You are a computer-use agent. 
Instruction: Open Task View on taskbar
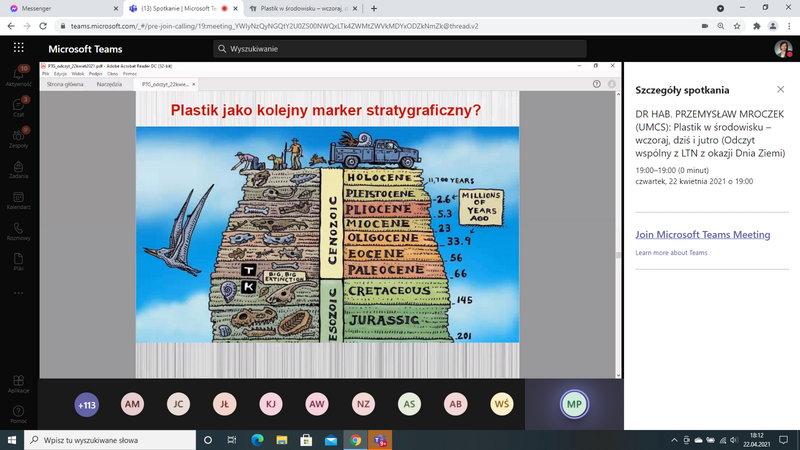(232, 440)
